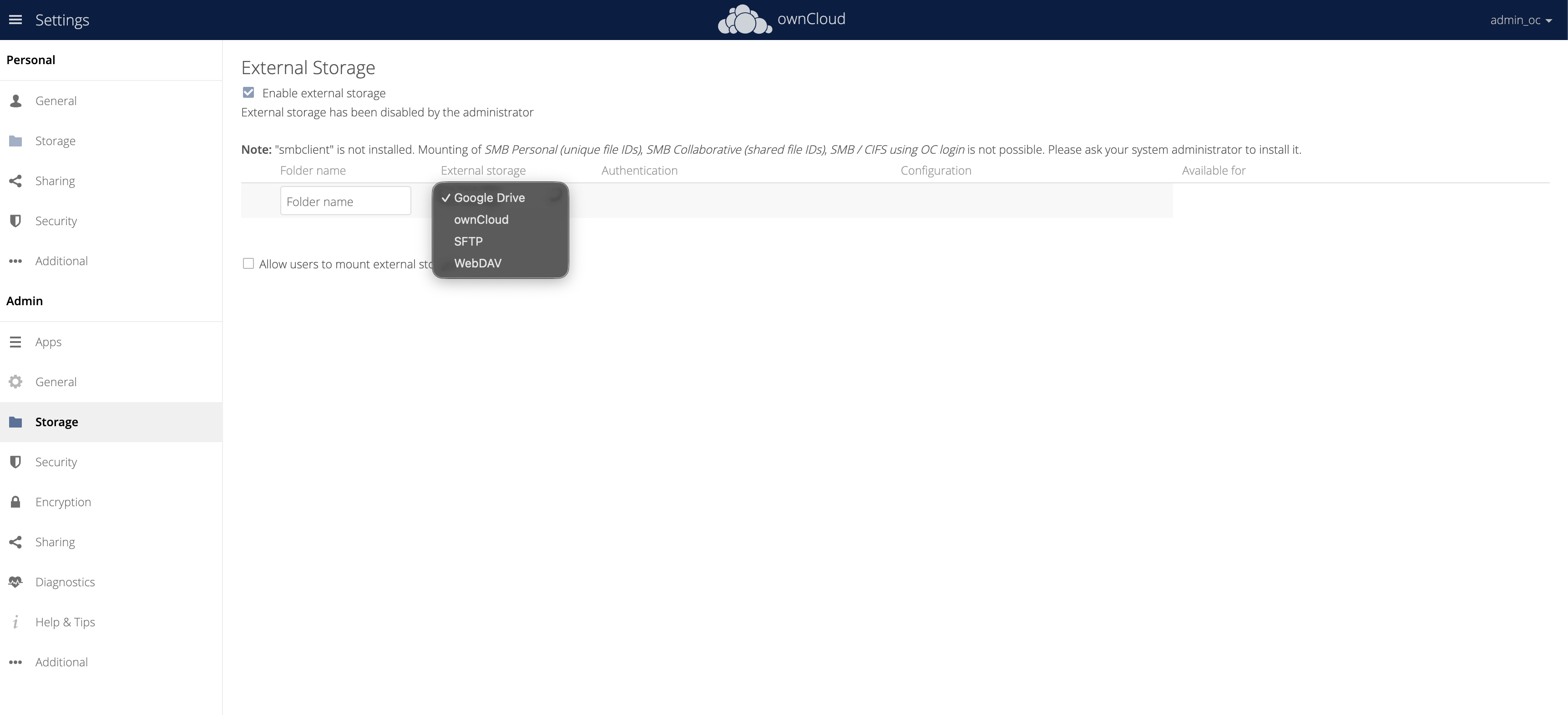This screenshot has width=1568, height=715.
Task: Select SFTP from the storage dropdown
Action: tap(469, 241)
